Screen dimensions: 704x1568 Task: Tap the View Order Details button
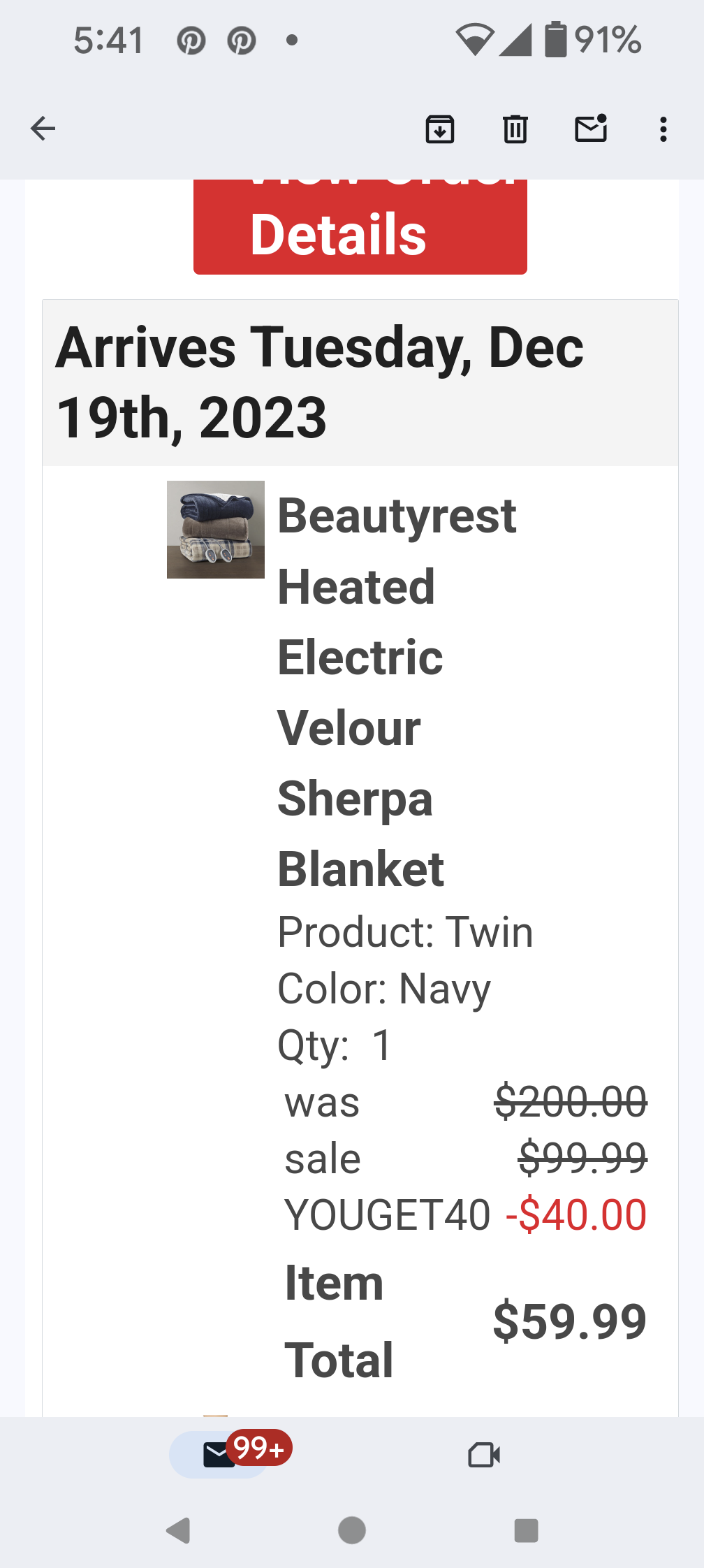pyautogui.click(x=360, y=226)
